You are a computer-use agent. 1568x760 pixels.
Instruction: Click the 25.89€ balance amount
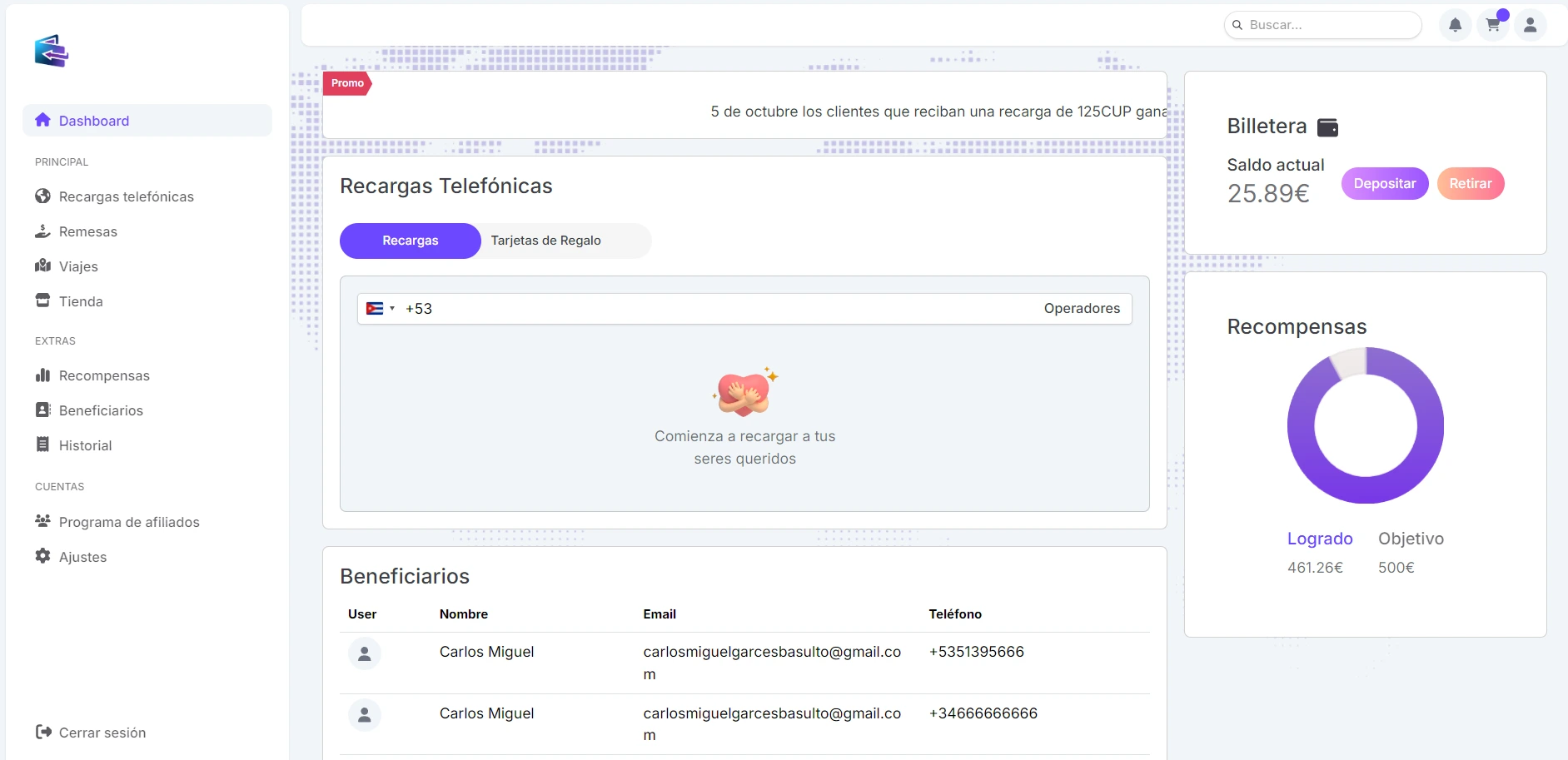coord(1268,193)
